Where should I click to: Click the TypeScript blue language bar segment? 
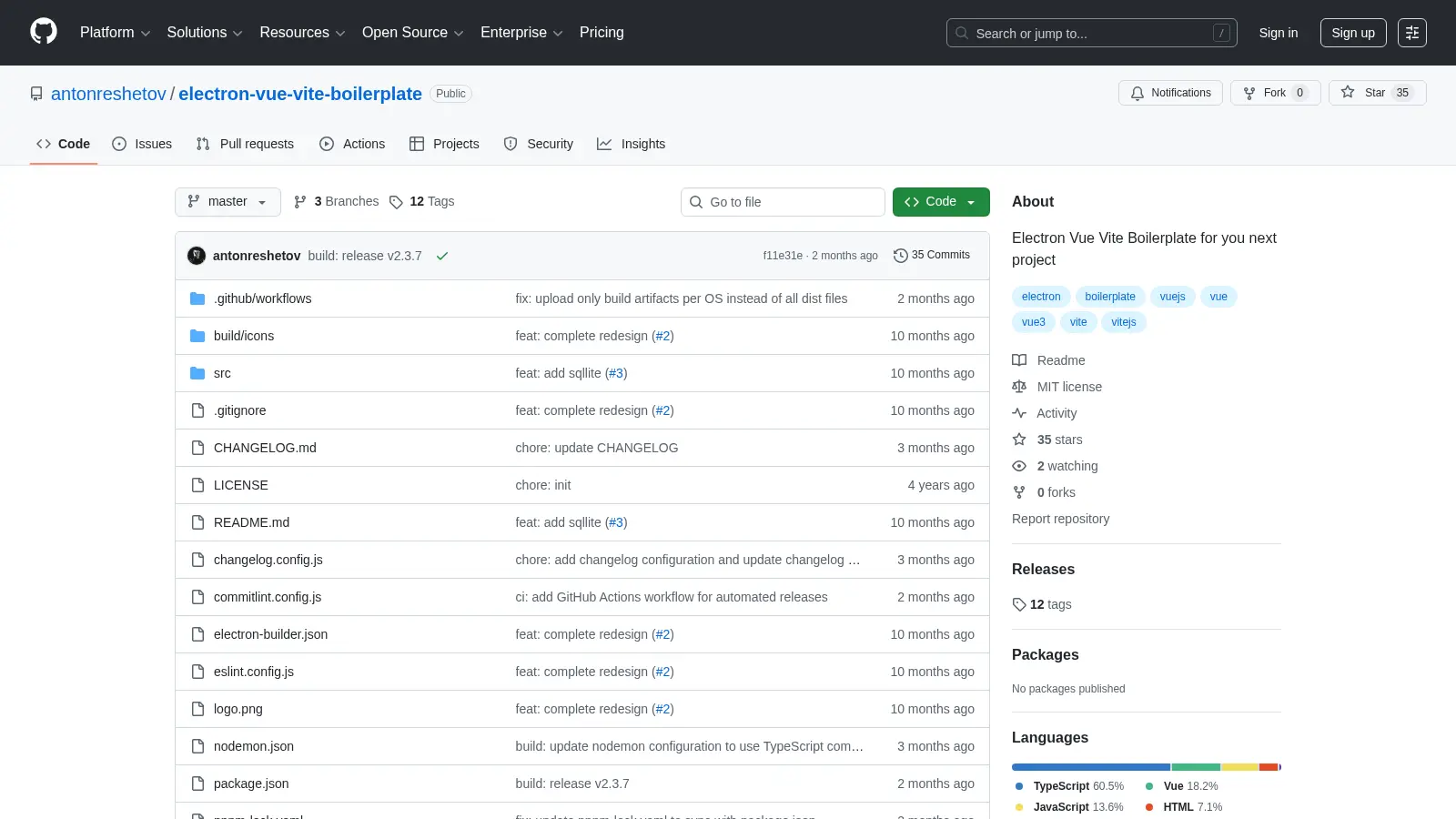click(1091, 767)
